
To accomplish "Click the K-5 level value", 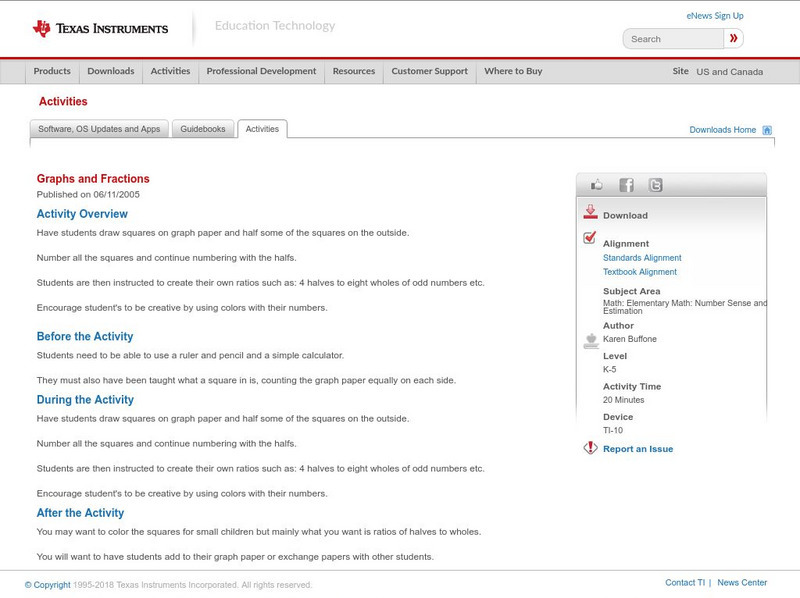I will (610, 369).
